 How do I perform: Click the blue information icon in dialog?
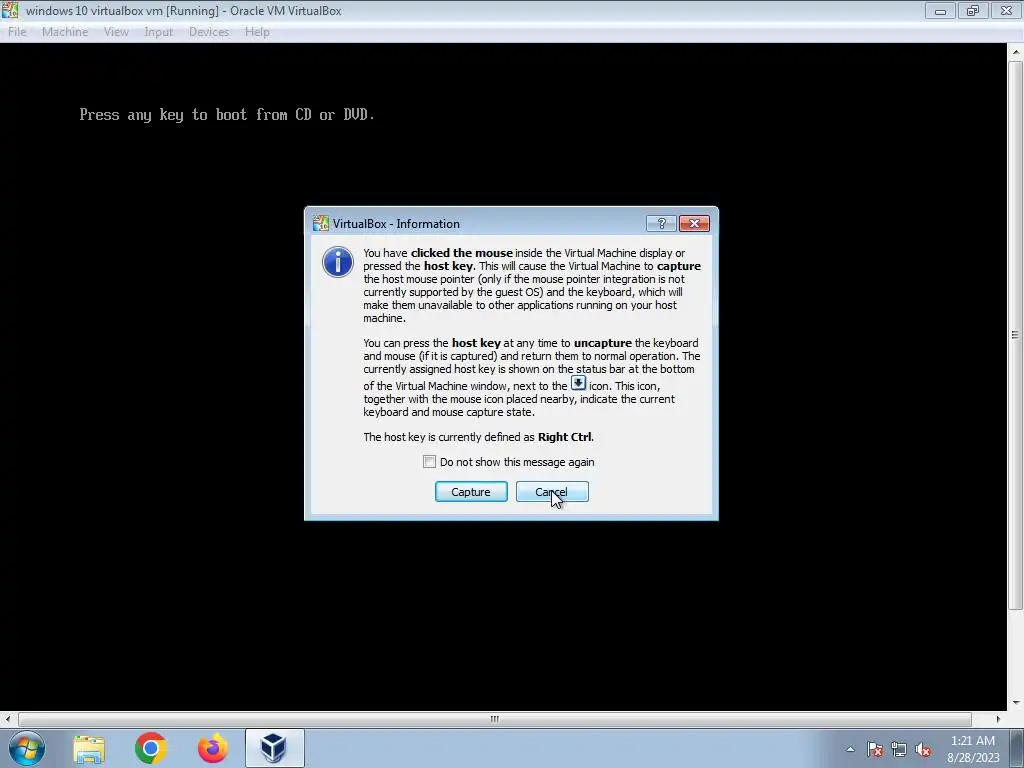point(338,262)
